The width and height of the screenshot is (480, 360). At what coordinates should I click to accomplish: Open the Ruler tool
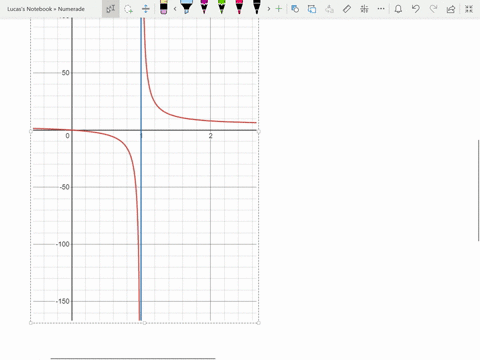click(347, 9)
